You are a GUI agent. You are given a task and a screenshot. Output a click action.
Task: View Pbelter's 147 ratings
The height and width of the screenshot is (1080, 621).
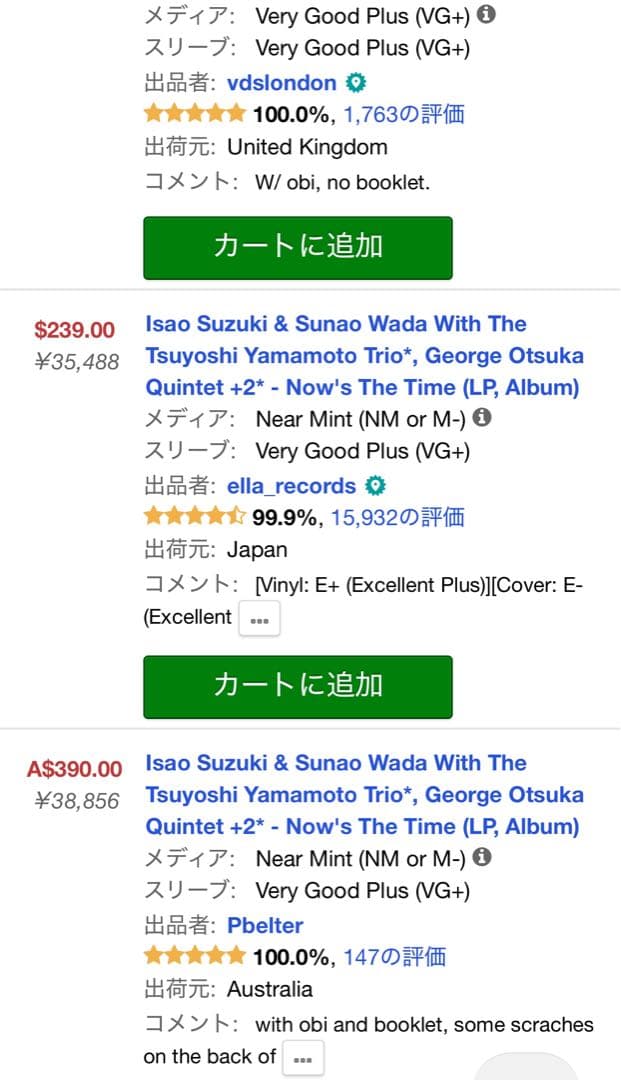point(394,957)
